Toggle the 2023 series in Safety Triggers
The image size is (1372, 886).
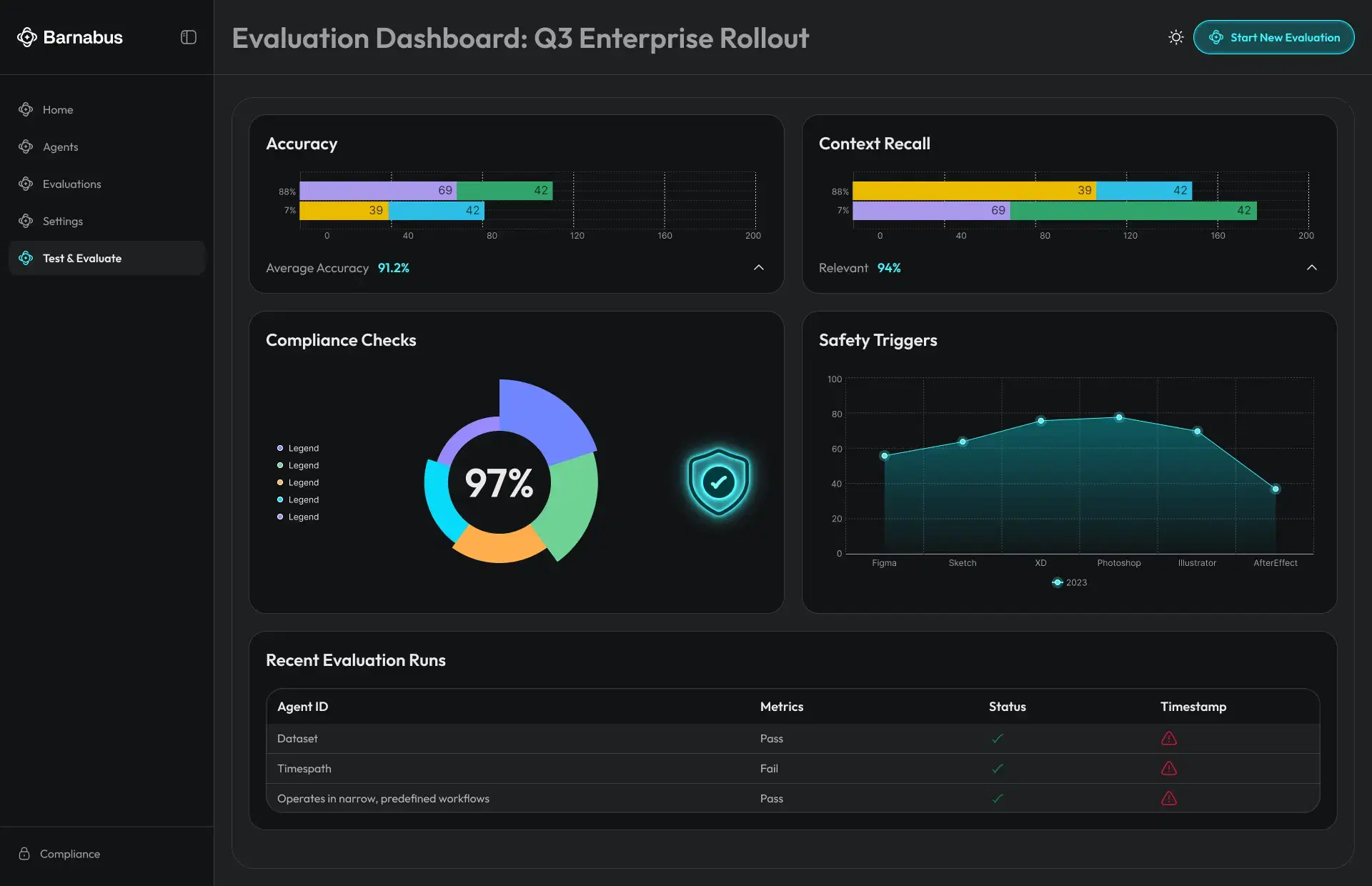(1070, 582)
